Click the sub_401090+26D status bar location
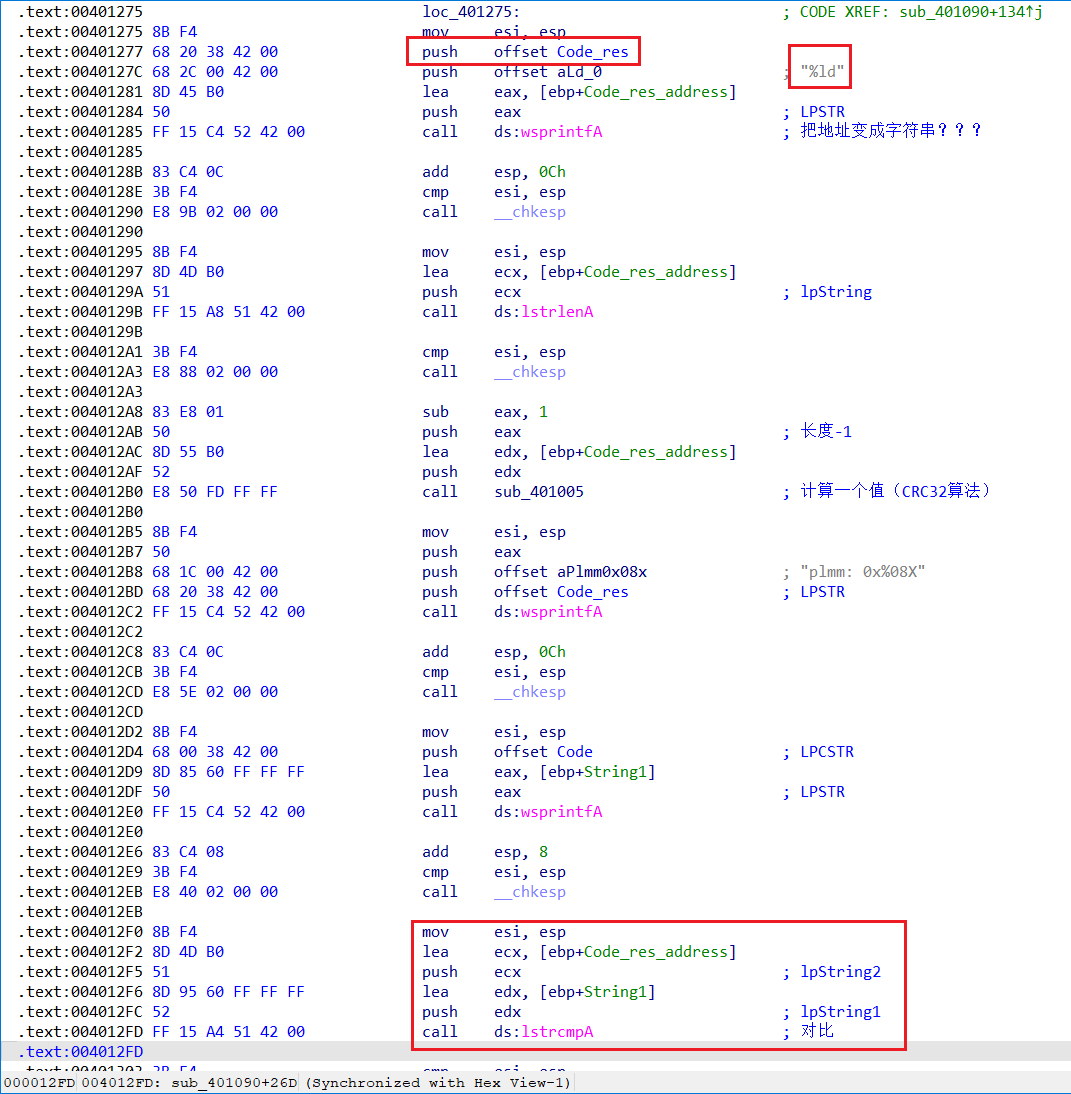Image resolution: width=1071 pixels, height=1094 pixels. [232, 1083]
